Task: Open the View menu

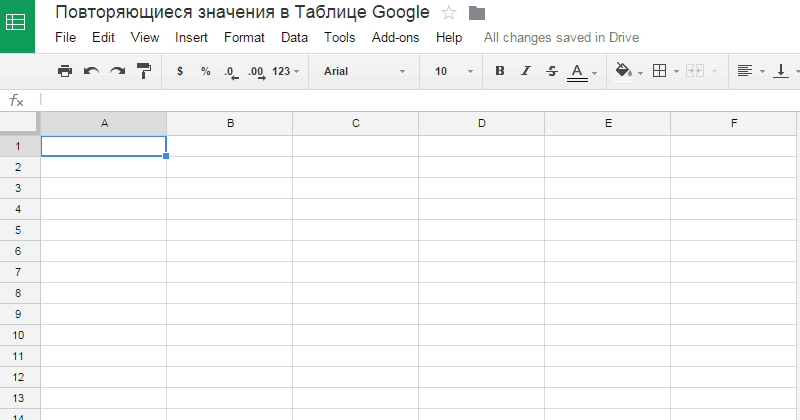Action: 145,38
